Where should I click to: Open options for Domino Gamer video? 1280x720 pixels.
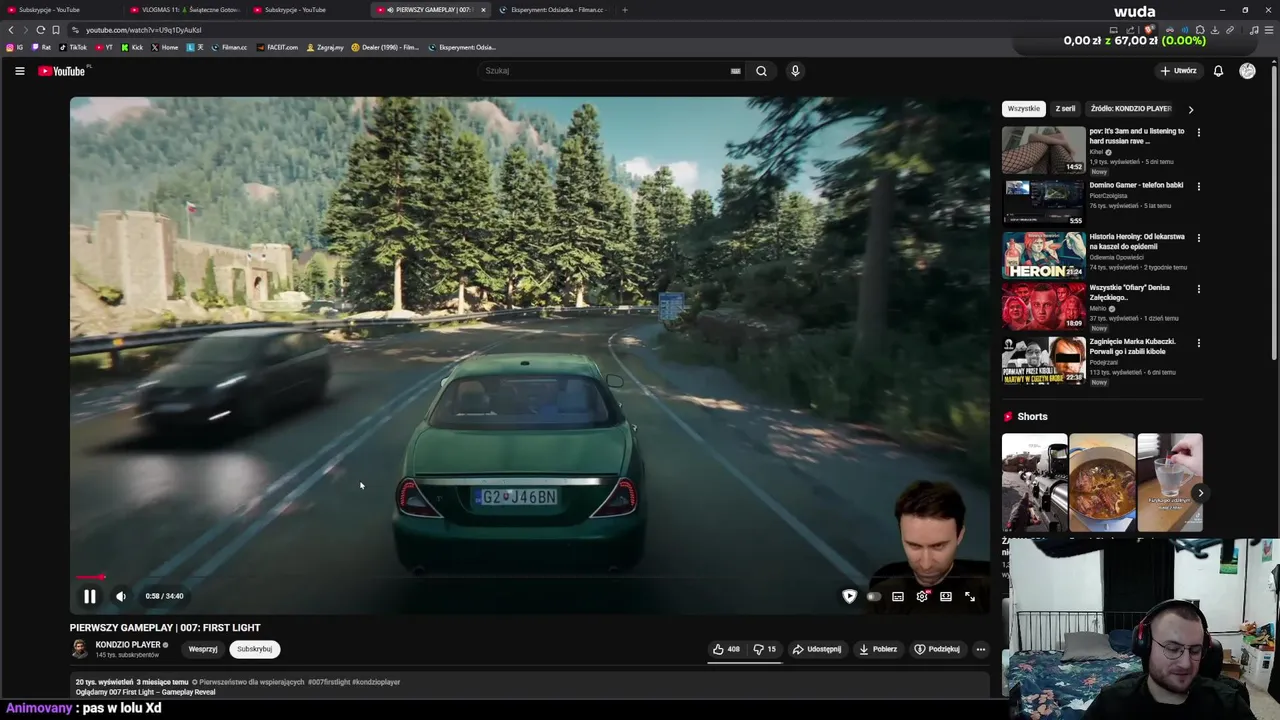tap(1199, 186)
